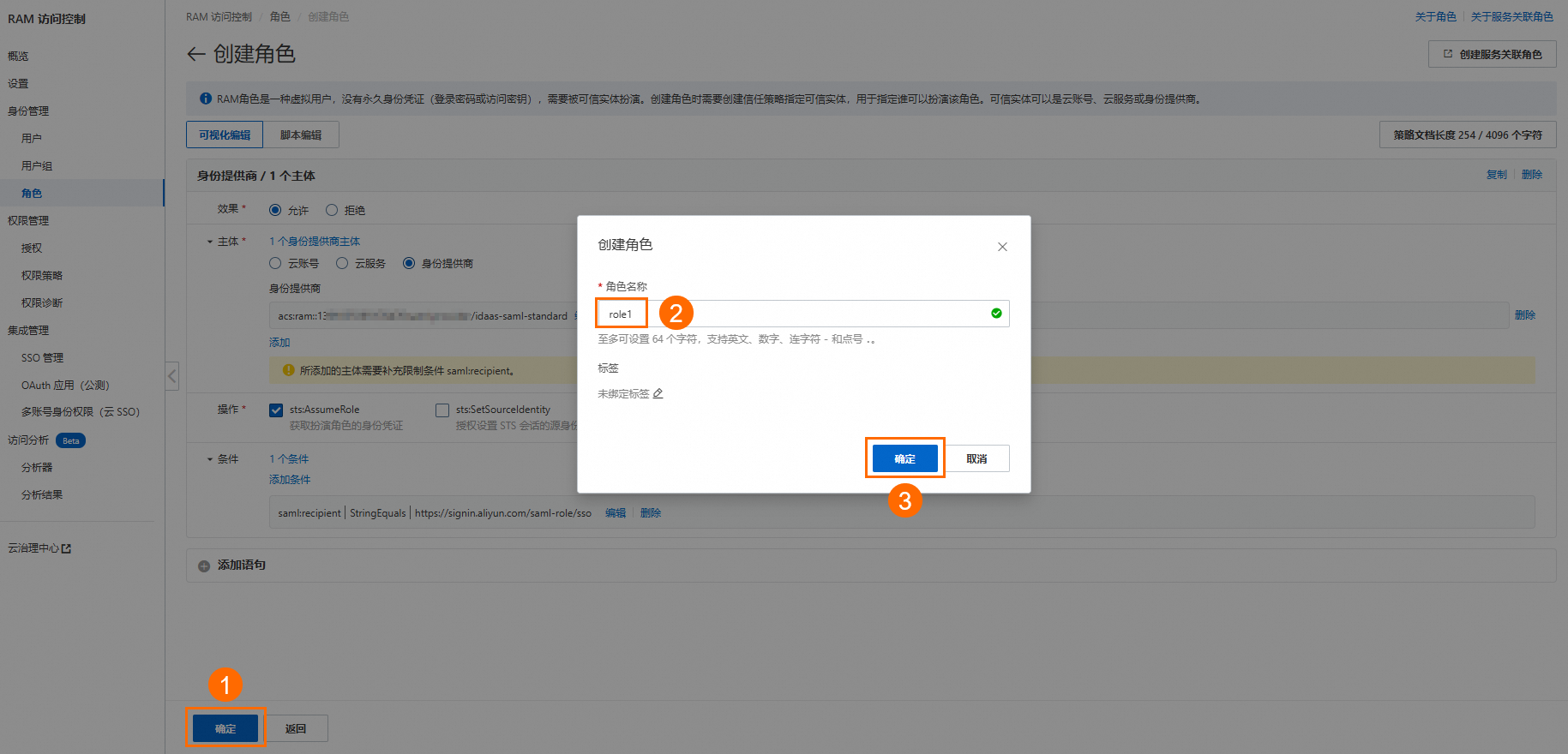The width and height of the screenshot is (1568, 754).
Task: Click 删除 on the saml:recipient condition
Action: [x=651, y=512]
